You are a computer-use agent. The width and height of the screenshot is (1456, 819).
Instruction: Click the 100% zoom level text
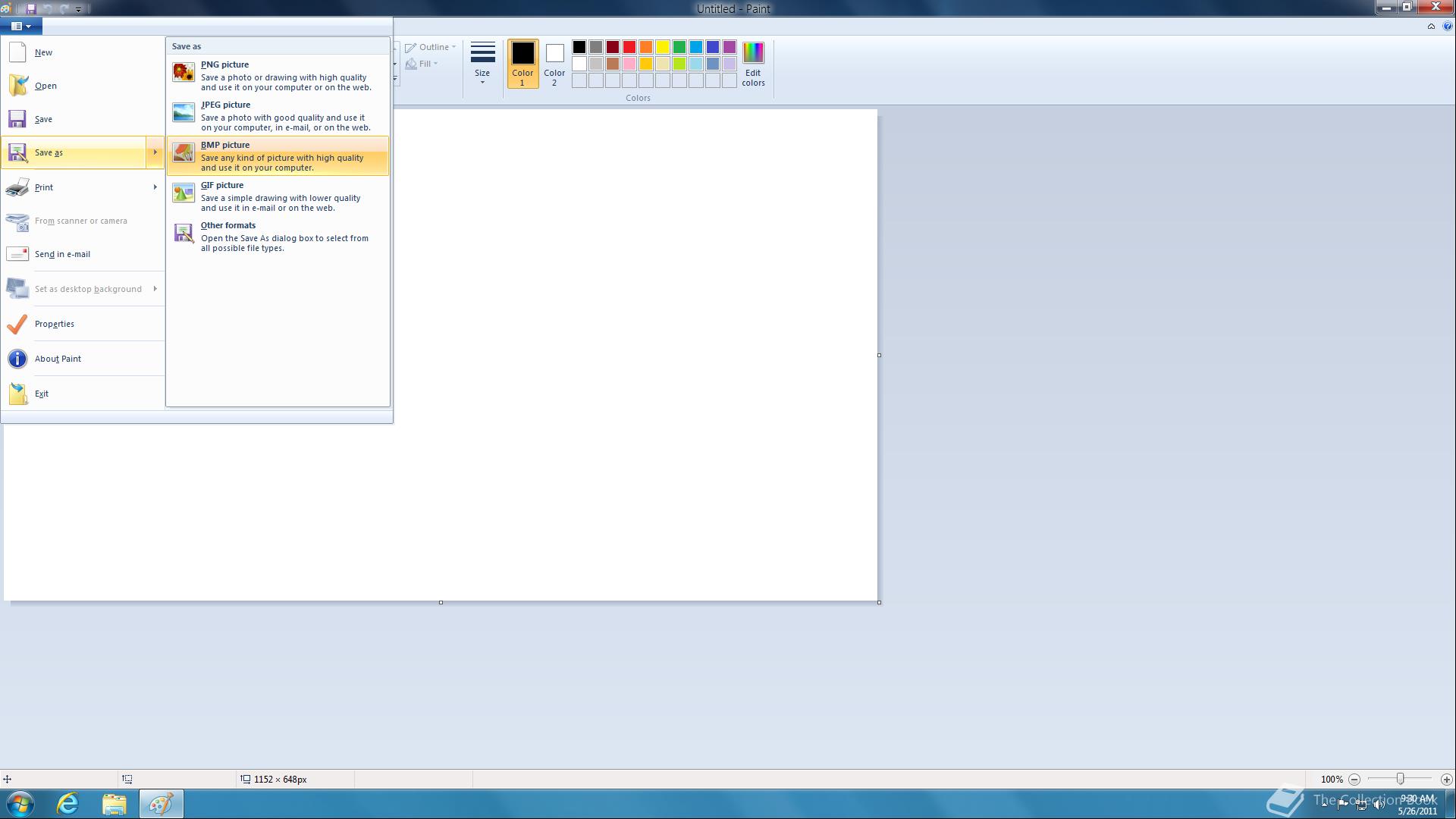(1332, 780)
